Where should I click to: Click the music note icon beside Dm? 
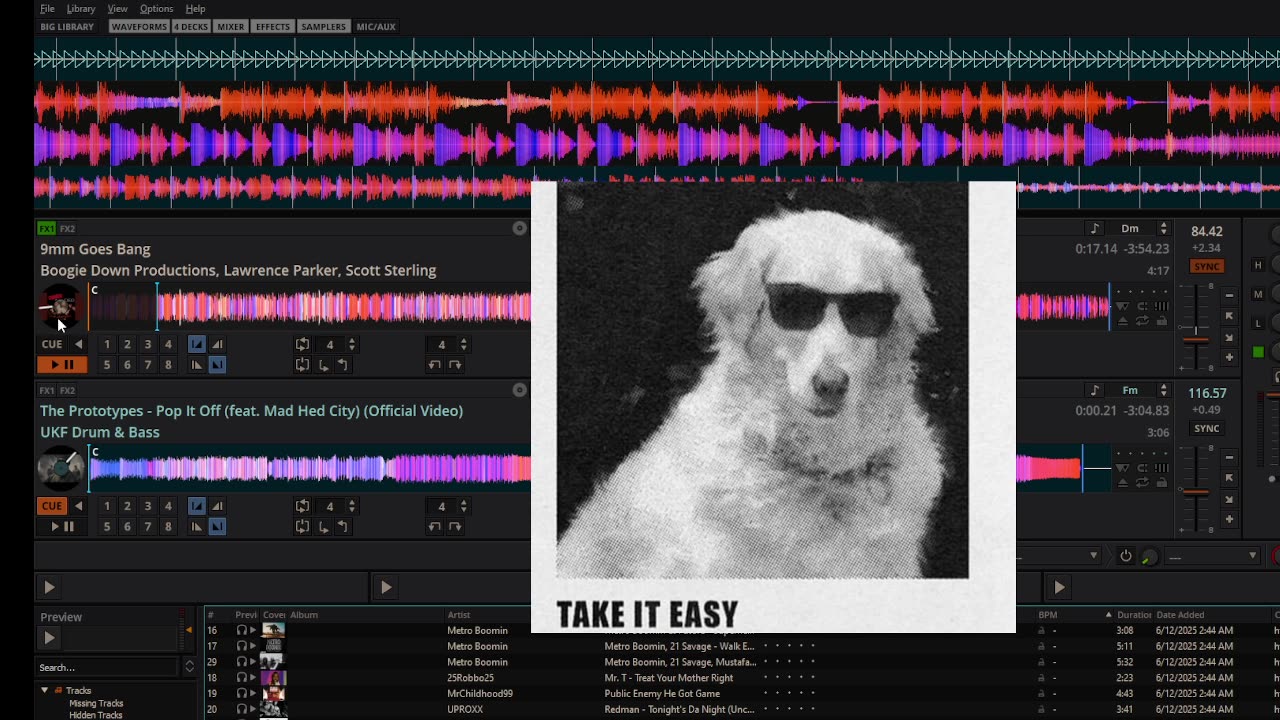[x=1095, y=229]
